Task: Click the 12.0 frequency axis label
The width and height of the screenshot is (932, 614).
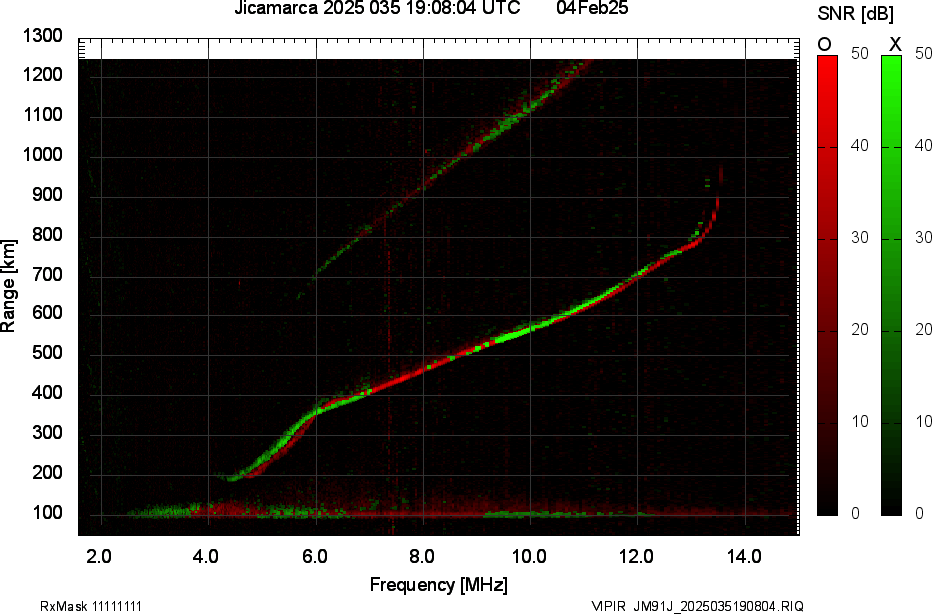Action: click(637, 557)
